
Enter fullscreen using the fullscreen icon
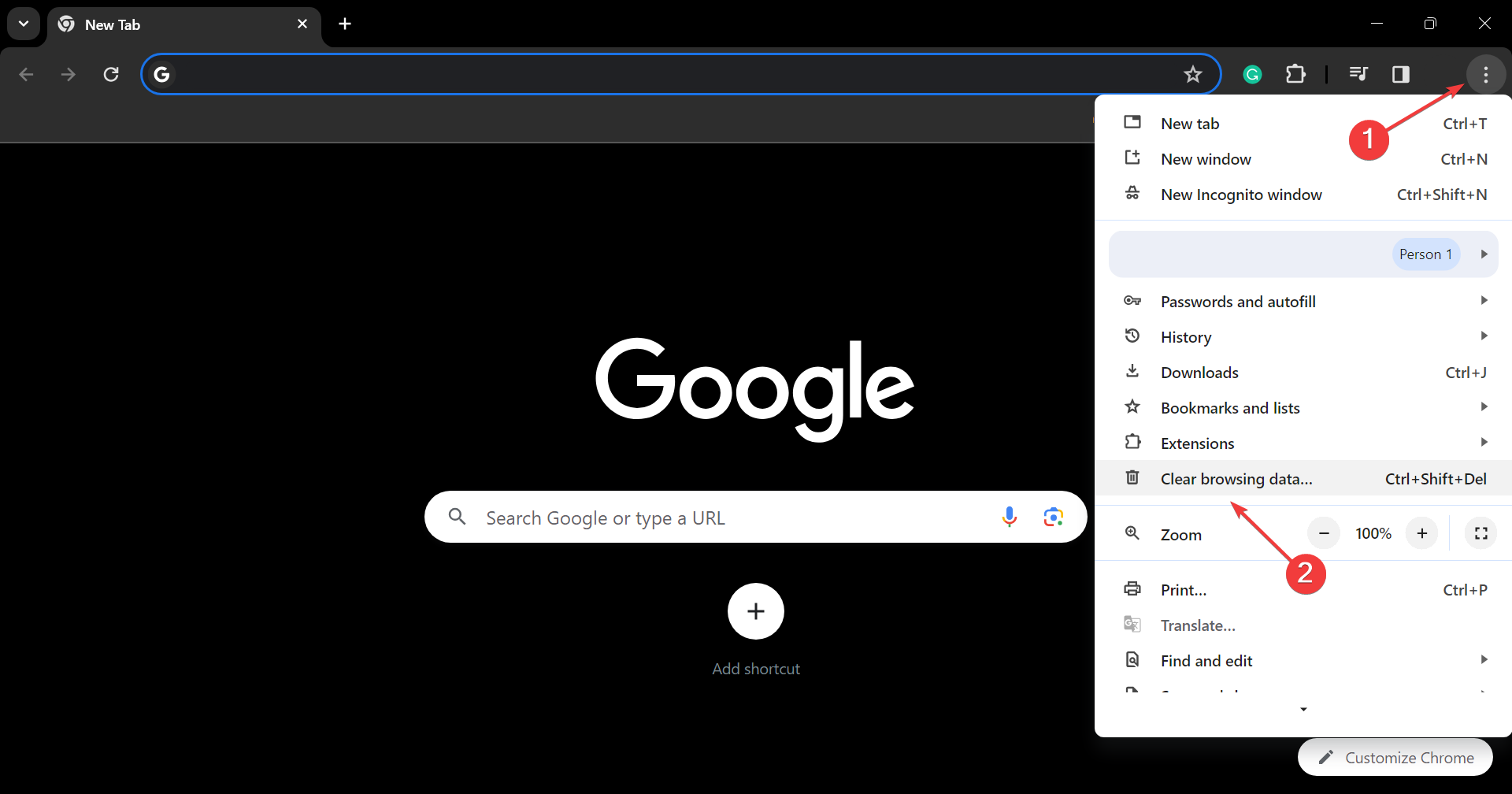(1481, 533)
